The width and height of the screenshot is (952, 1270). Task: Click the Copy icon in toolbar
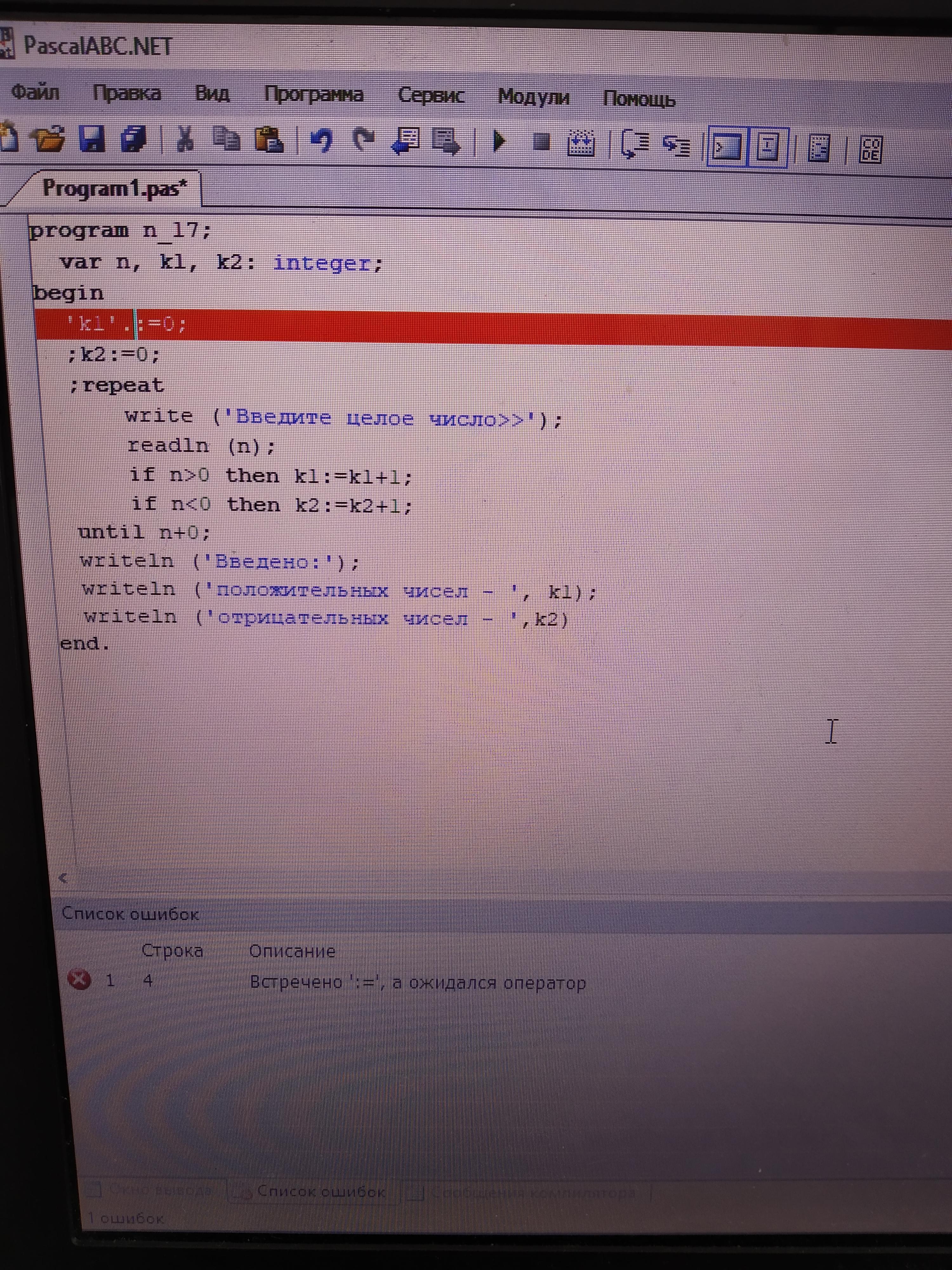tap(227, 139)
